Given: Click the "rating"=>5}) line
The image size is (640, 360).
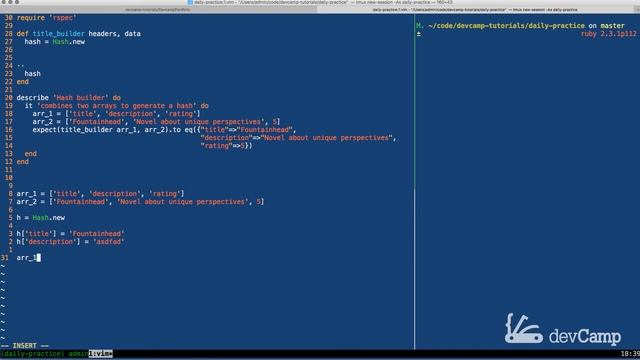Looking at the screenshot, I should (x=227, y=146).
